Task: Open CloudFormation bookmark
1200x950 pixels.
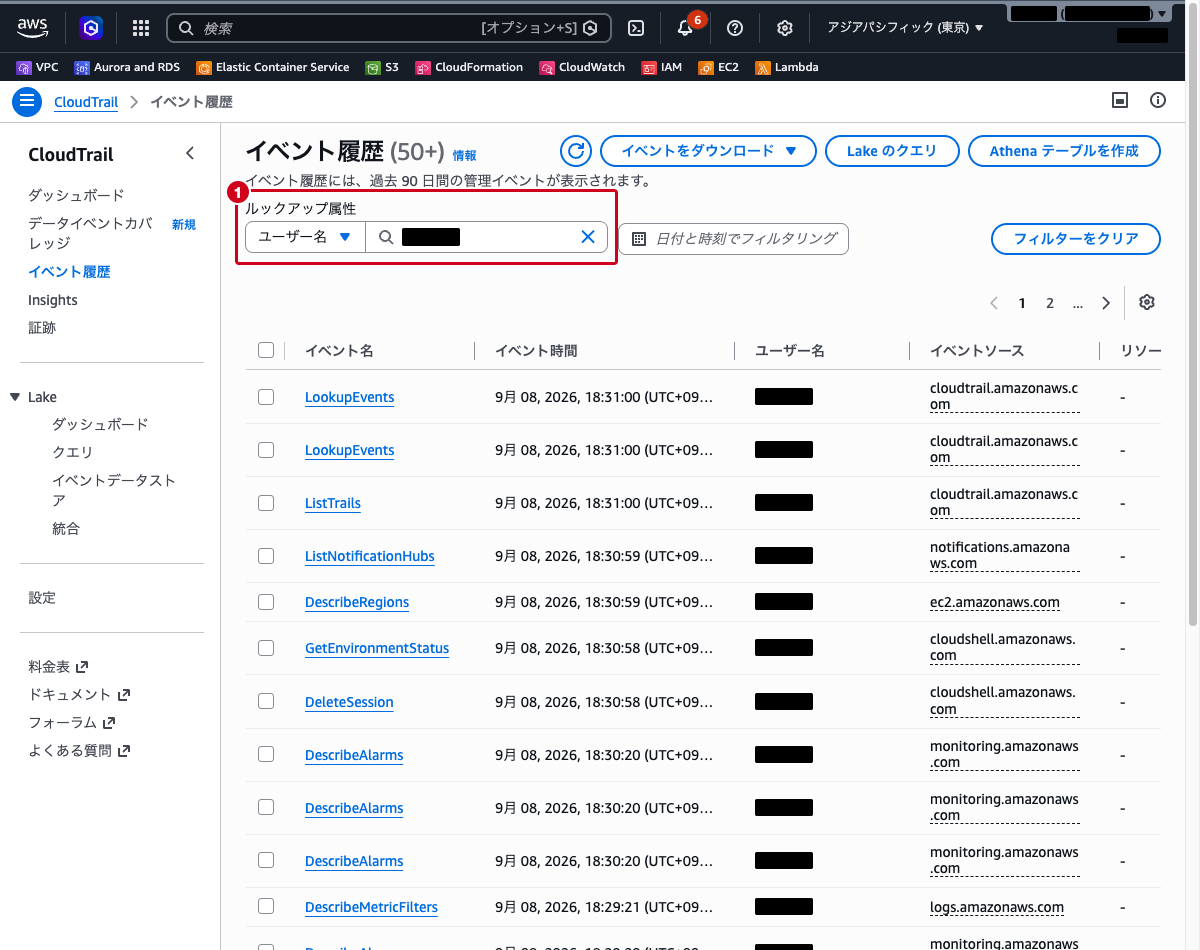Action: point(469,67)
